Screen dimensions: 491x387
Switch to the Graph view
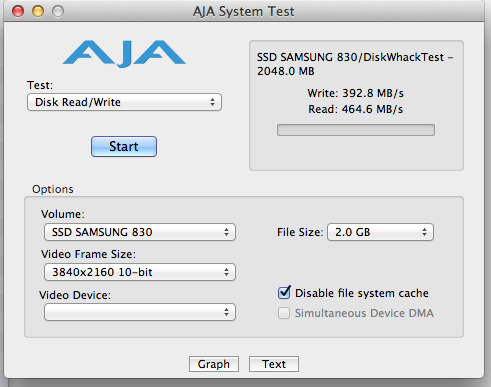pyautogui.click(x=214, y=364)
